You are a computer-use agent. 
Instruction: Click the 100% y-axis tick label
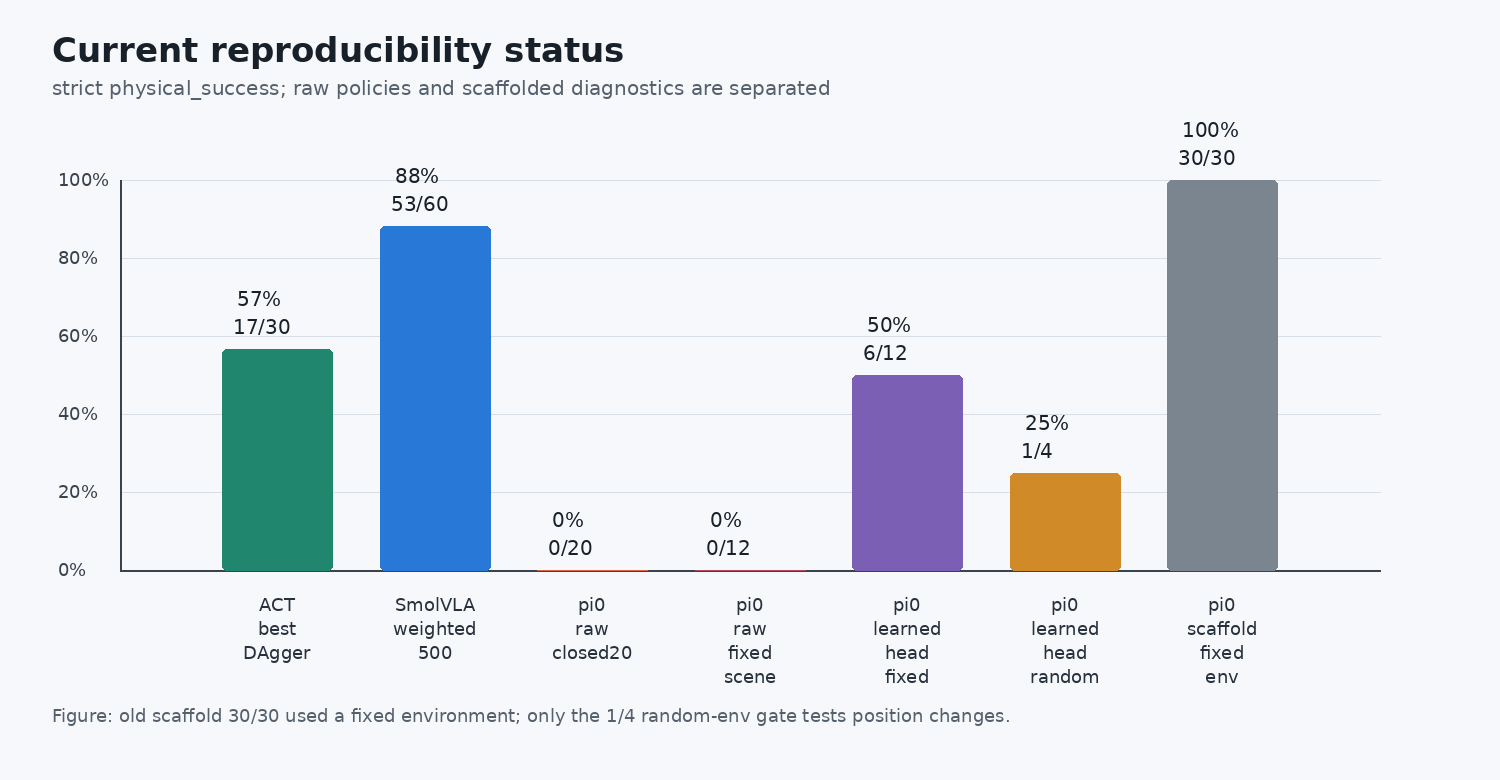tap(83, 180)
